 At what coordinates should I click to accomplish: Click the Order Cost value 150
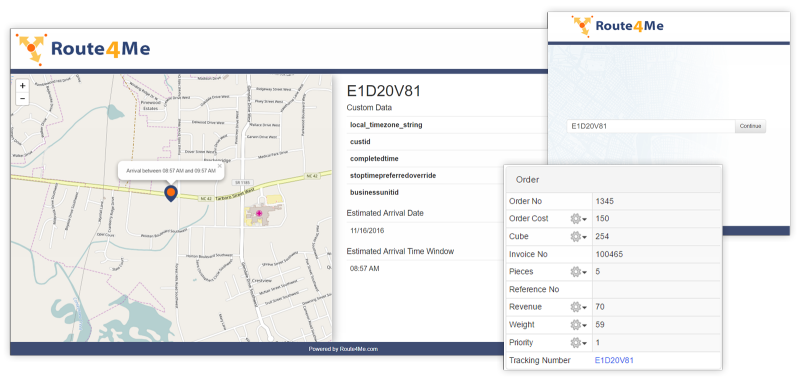tap(602, 219)
